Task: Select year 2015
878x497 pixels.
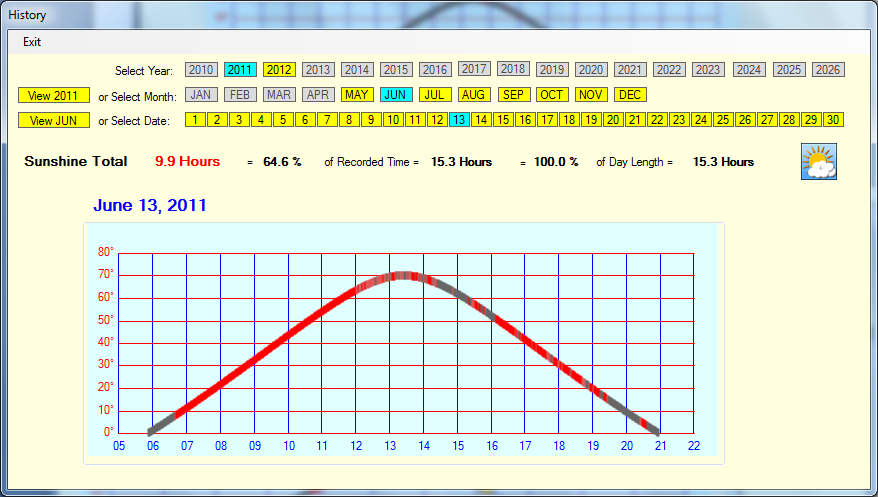Action: (396, 70)
